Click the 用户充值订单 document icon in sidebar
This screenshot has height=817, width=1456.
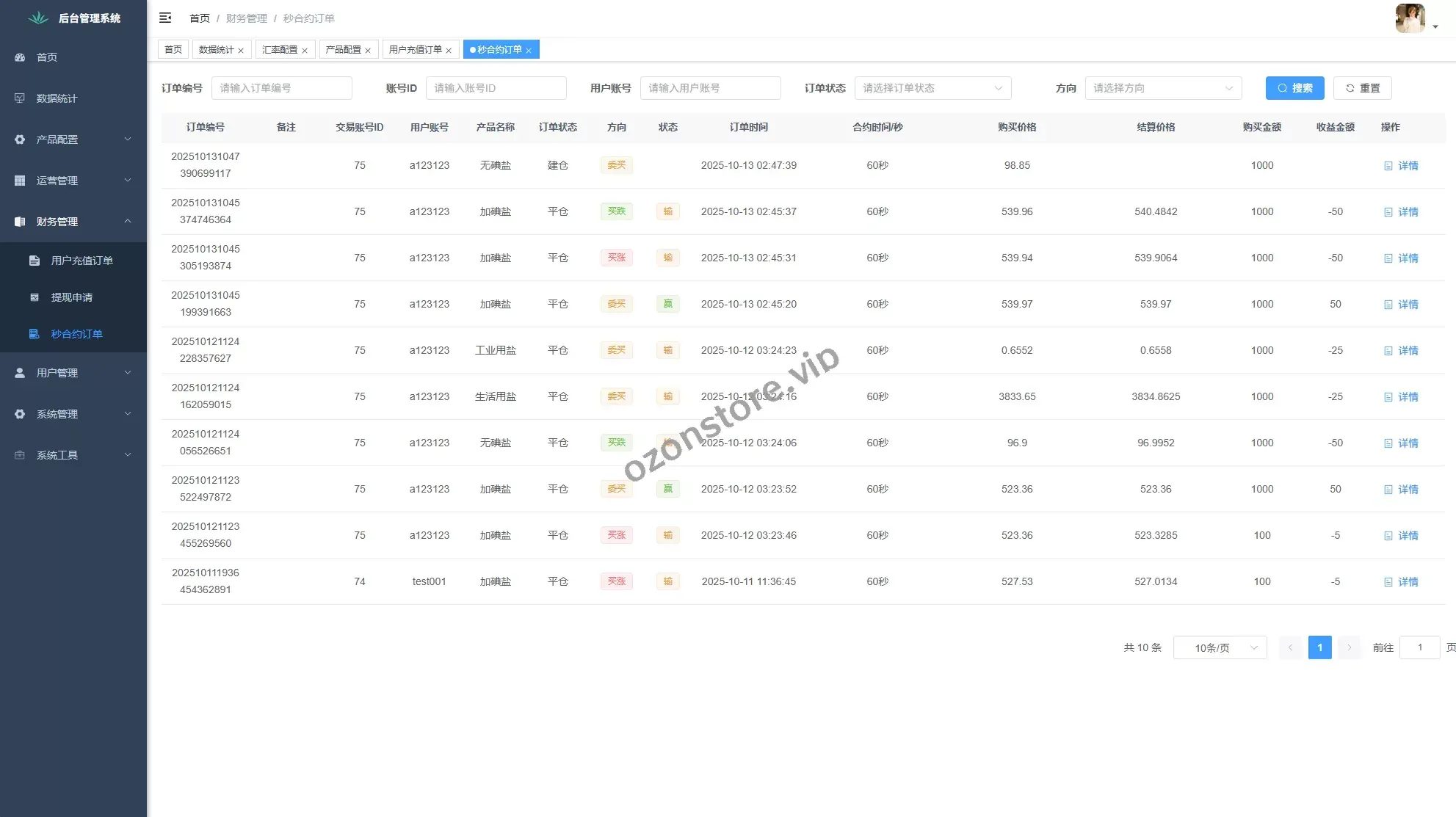click(35, 261)
